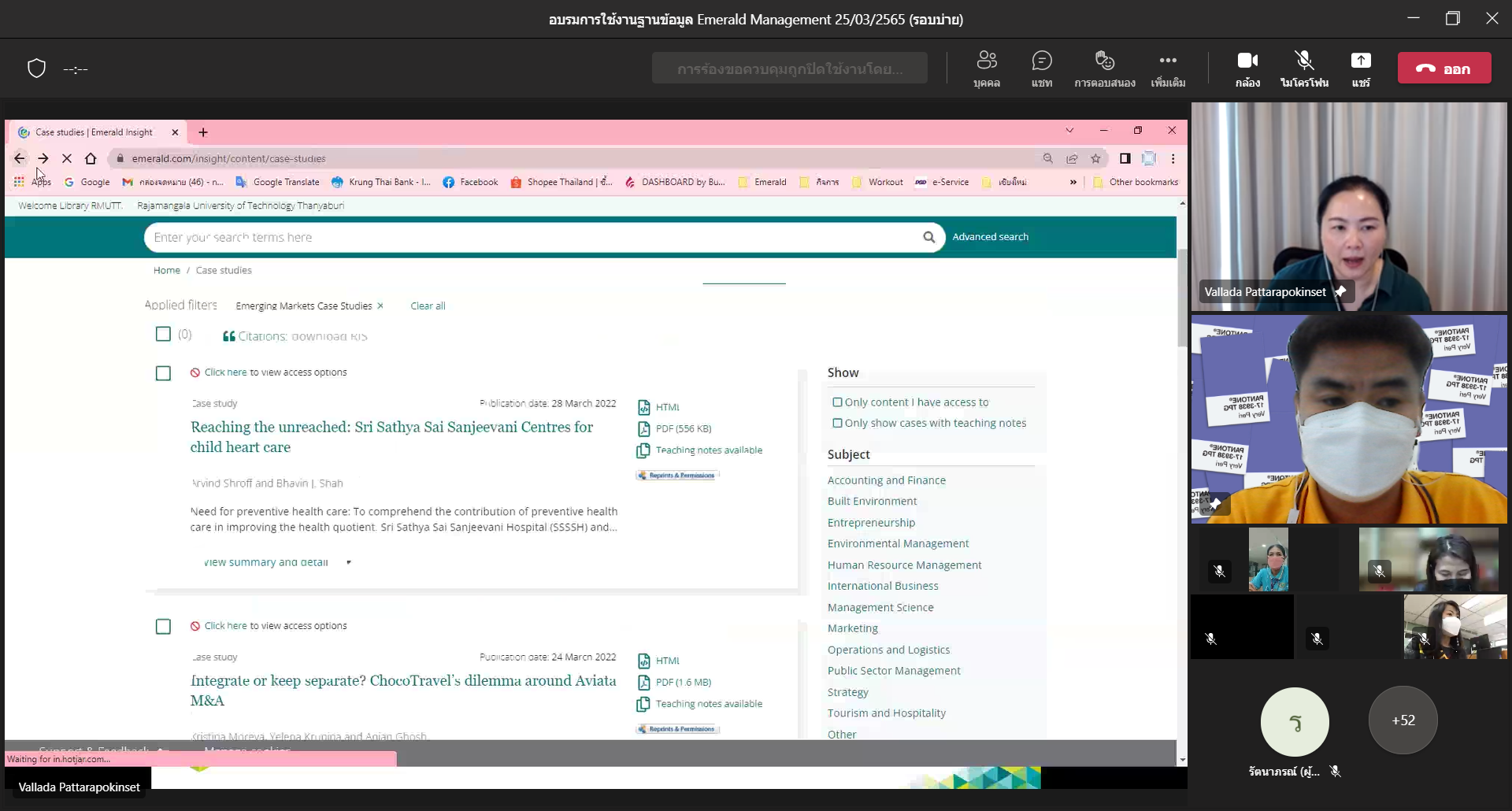Click the magnifier search icon in Emerald search bar
The height and width of the screenshot is (811, 1512).
(928, 237)
